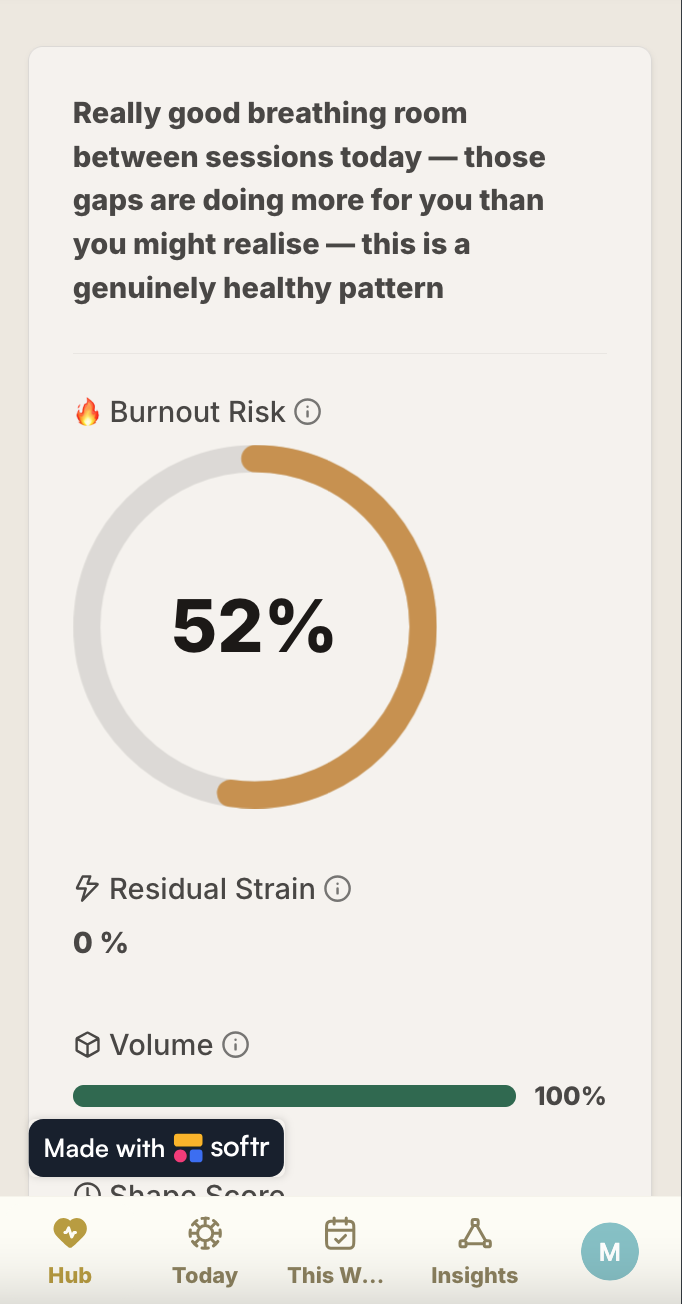Click the 100% Volume label

click(570, 1096)
